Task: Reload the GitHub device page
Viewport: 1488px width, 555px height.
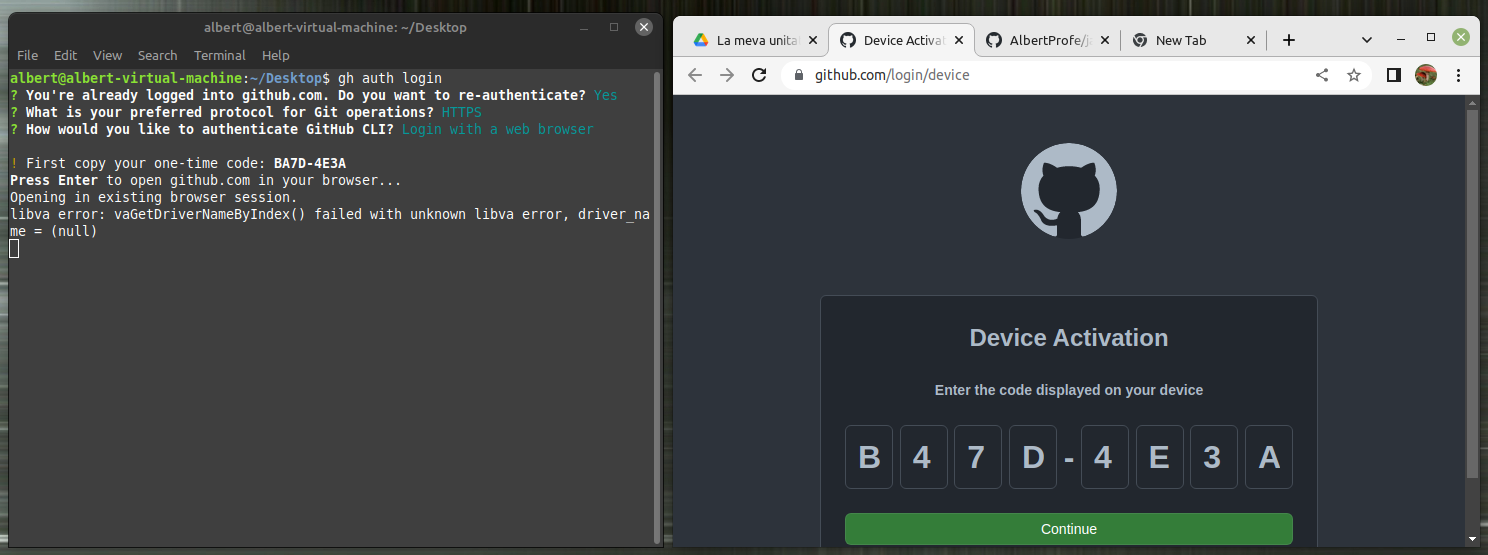Action: click(759, 75)
